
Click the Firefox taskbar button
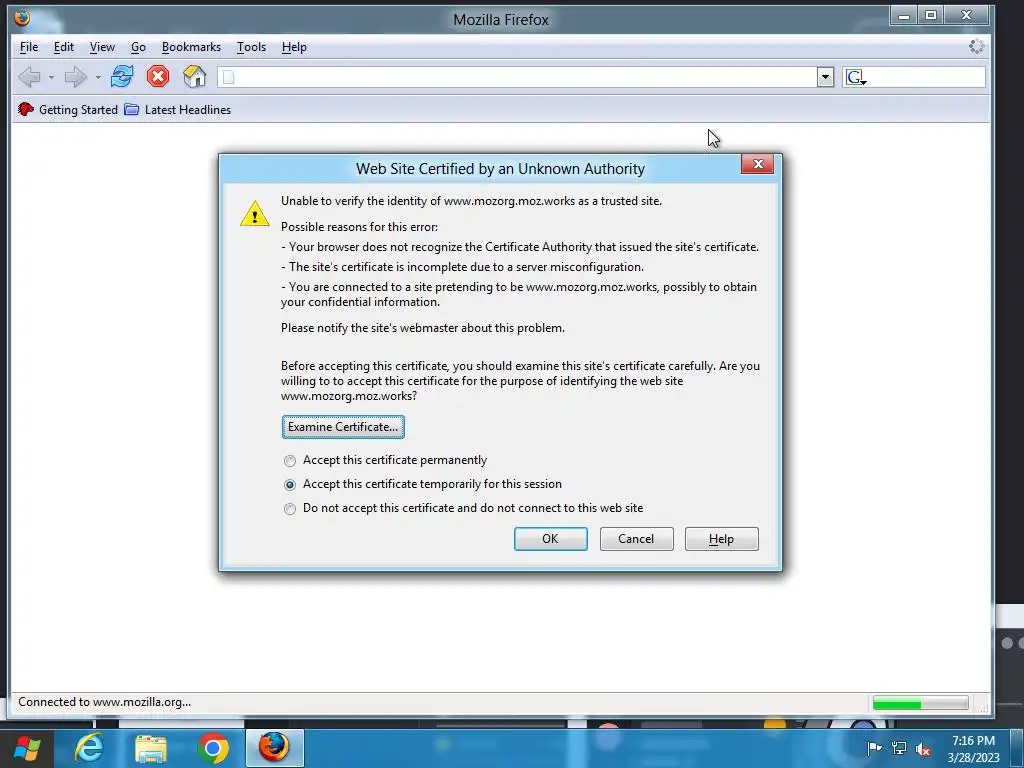point(274,748)
